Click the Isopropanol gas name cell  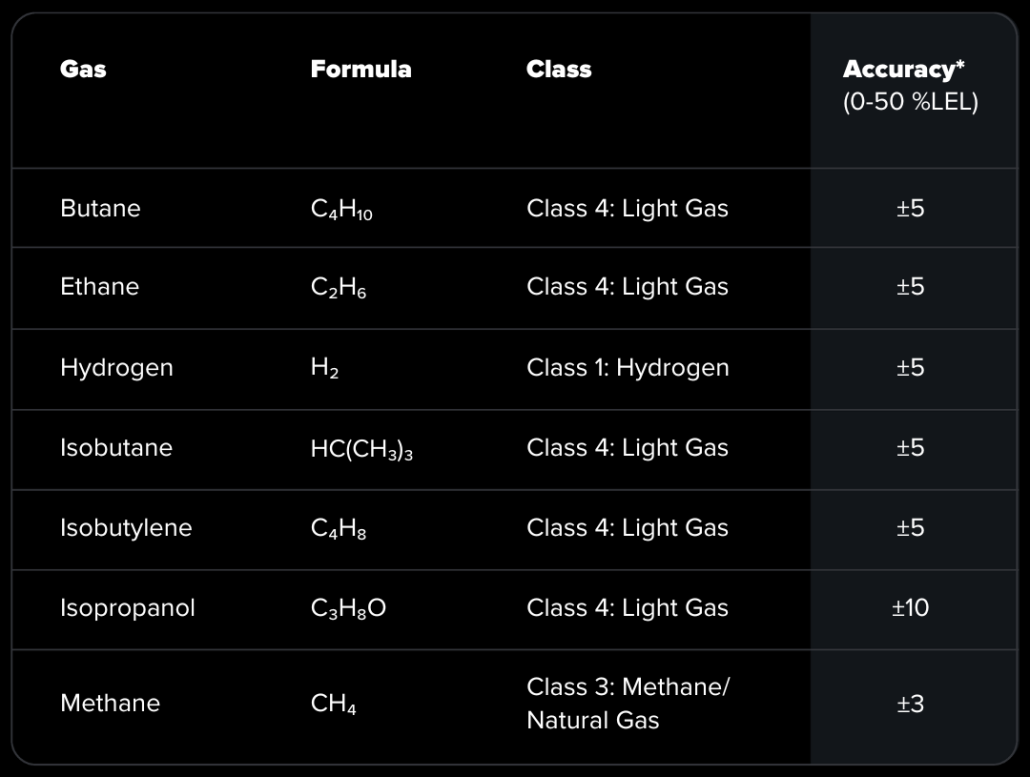[127, 607]
